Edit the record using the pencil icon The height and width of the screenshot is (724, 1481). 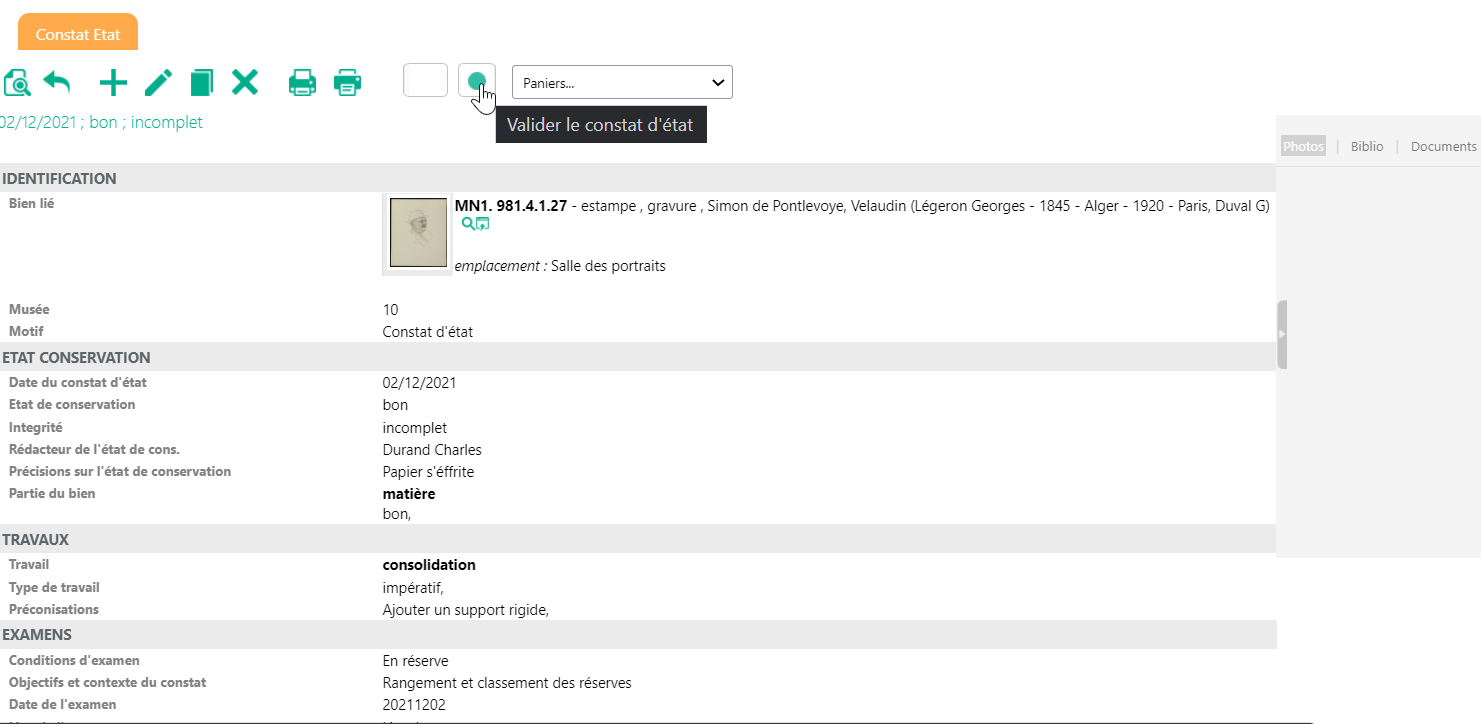[x=158, y=82]
